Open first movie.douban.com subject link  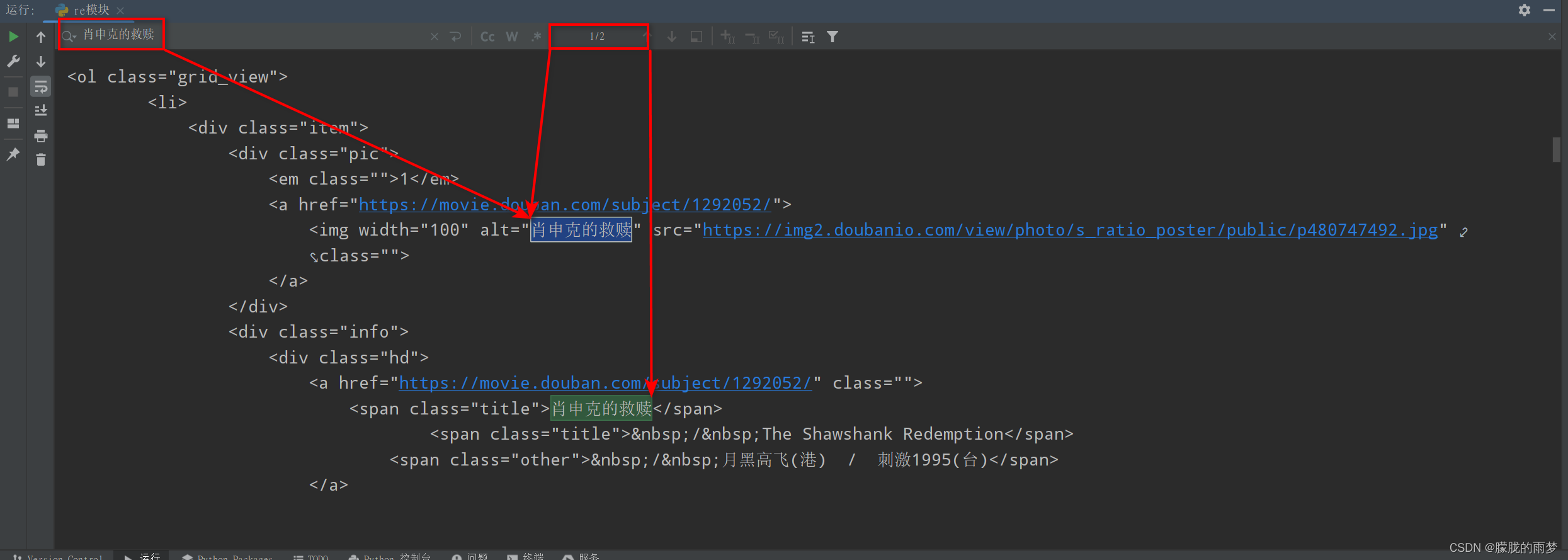[x=565, y=205]
